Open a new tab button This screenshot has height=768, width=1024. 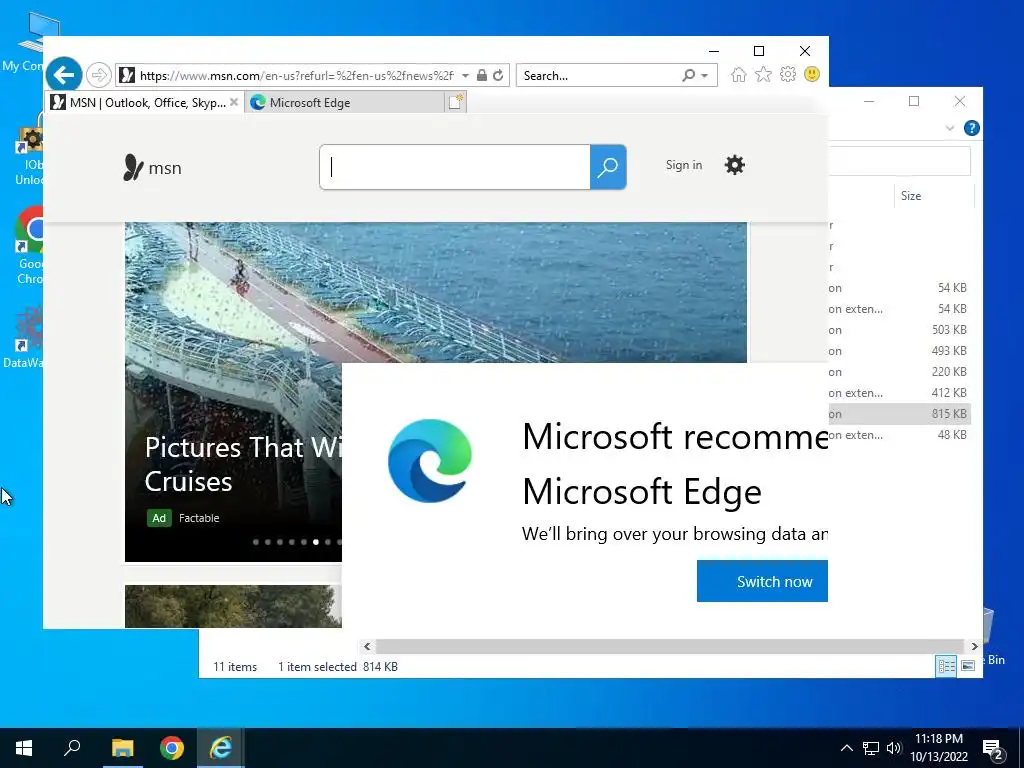pos(456,102)
